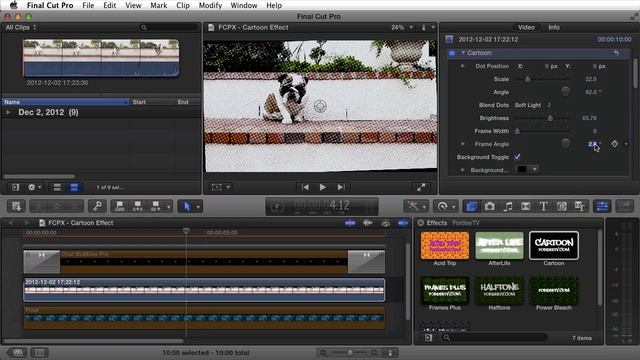Go to the previous edit point

(305, 187)
